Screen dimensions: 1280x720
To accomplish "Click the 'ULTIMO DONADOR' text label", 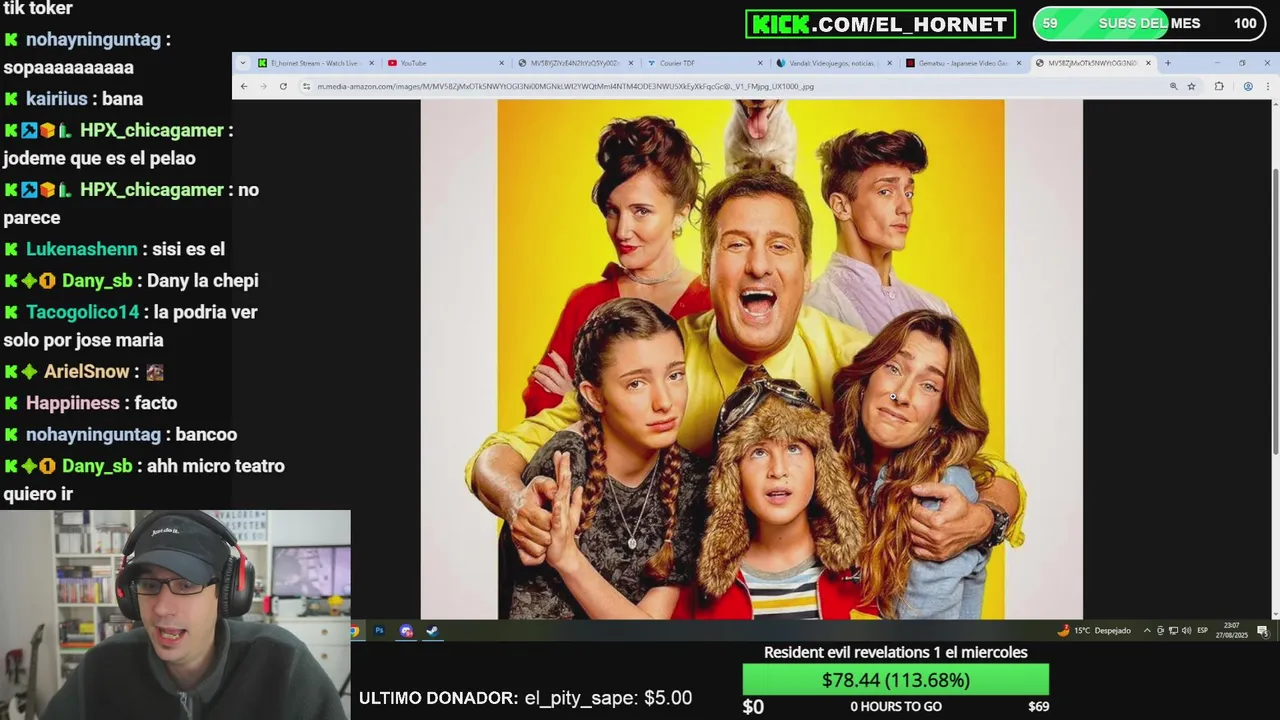I will (438, 698).
